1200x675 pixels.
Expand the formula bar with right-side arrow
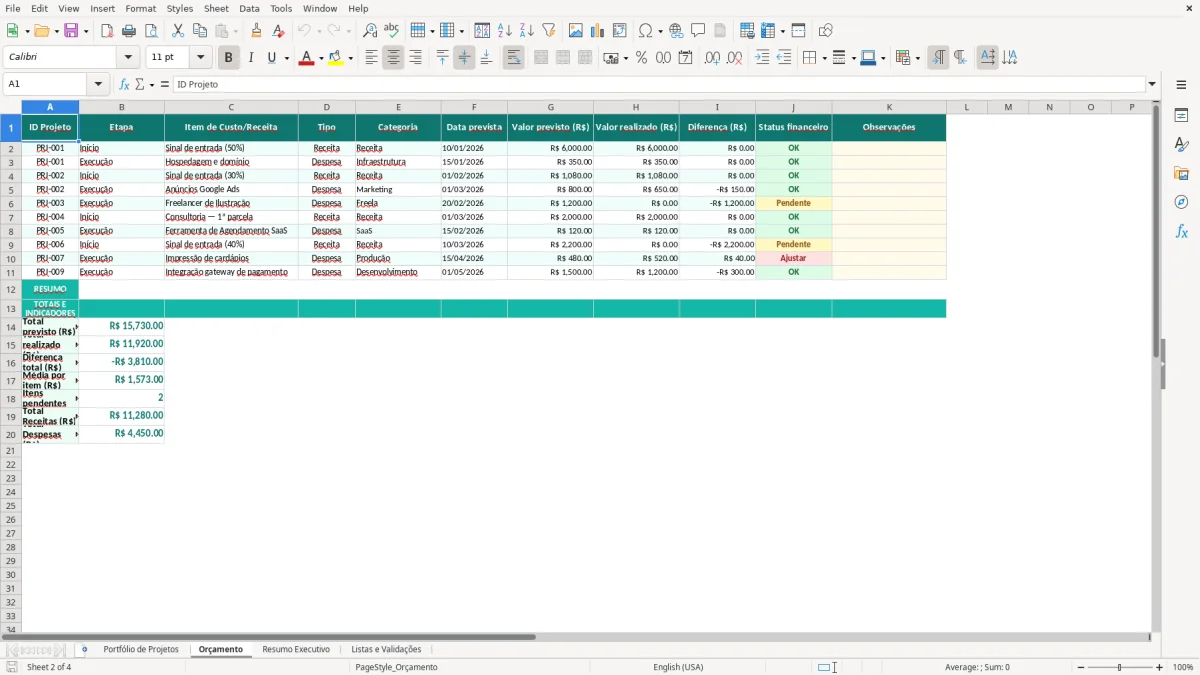1152,84
